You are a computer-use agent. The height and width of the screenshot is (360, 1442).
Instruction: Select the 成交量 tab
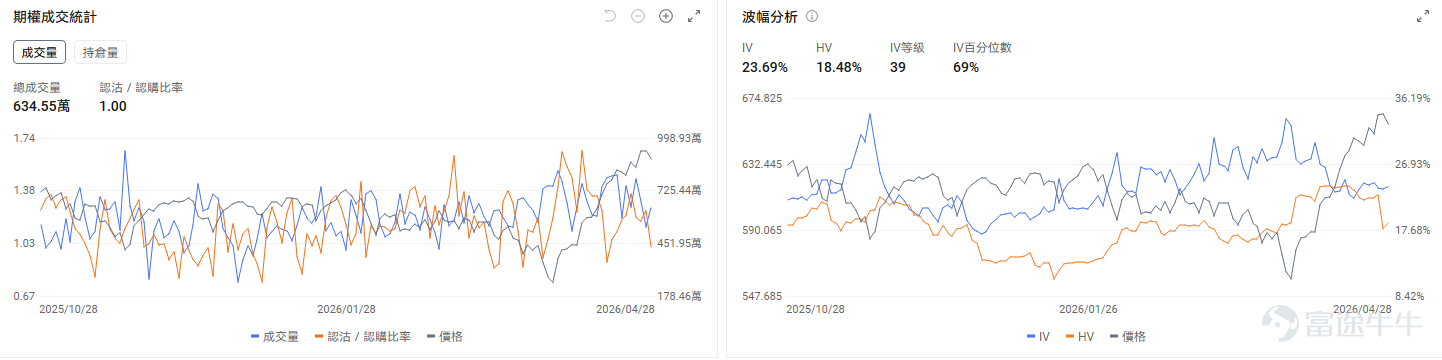tap(40, 52)
